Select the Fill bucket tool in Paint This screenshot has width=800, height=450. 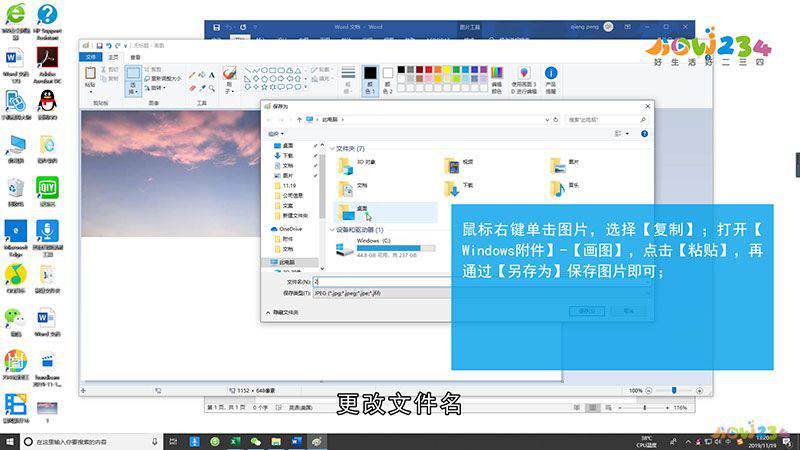[202, 76]
